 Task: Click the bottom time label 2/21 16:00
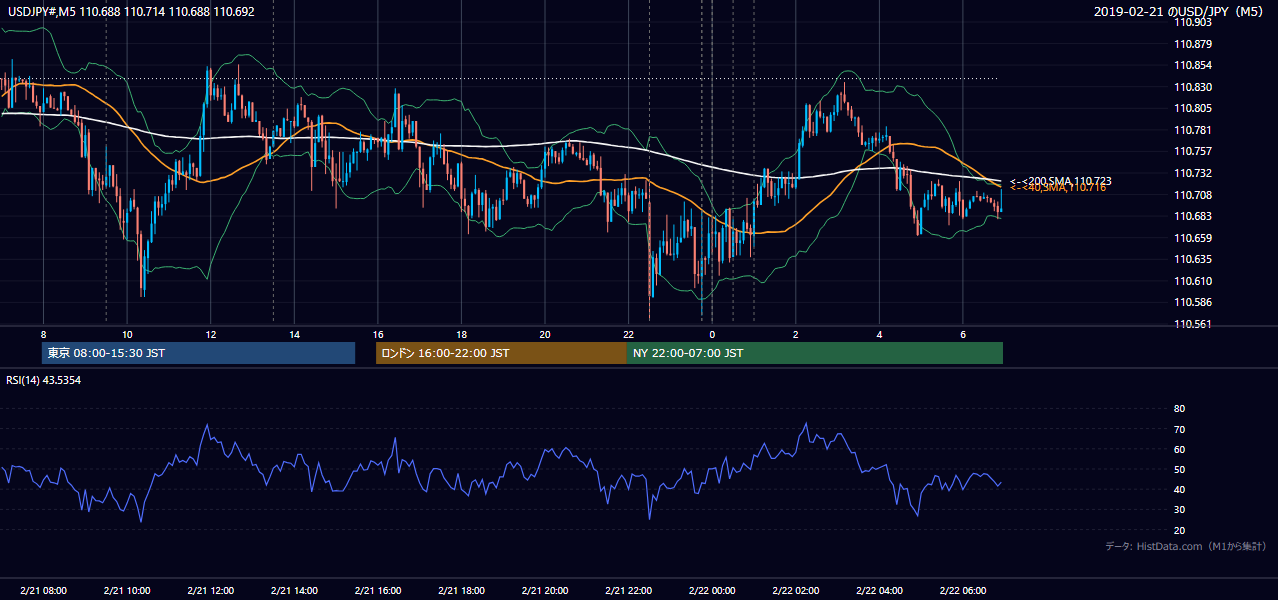pos(377,591)
